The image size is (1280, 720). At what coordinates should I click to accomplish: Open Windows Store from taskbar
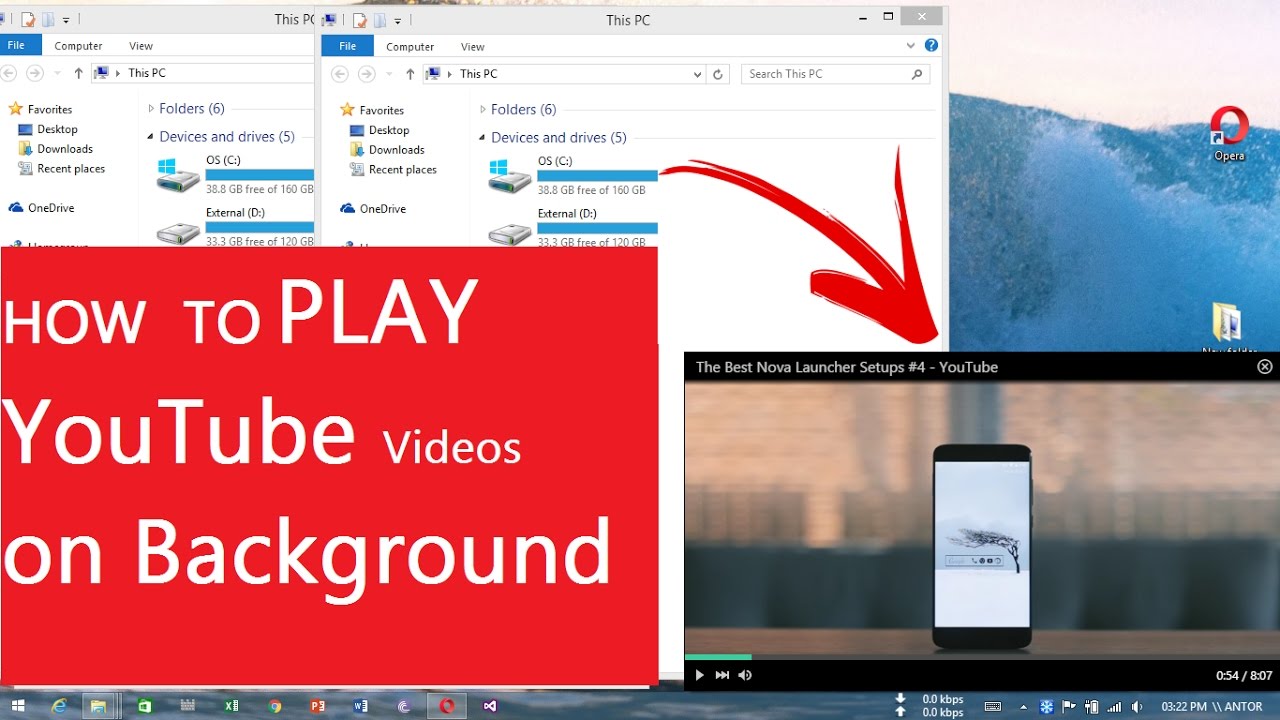tap(145, 706)
